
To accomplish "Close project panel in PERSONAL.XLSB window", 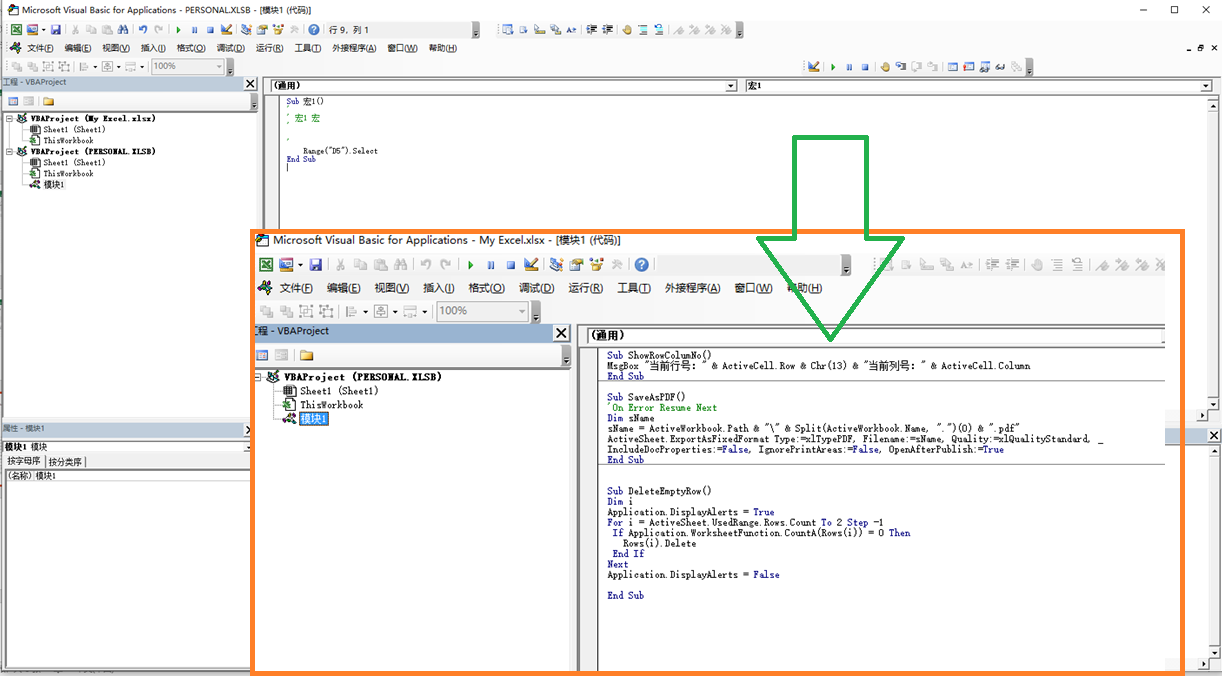I will pyautogui.click(x=252, y=82).
